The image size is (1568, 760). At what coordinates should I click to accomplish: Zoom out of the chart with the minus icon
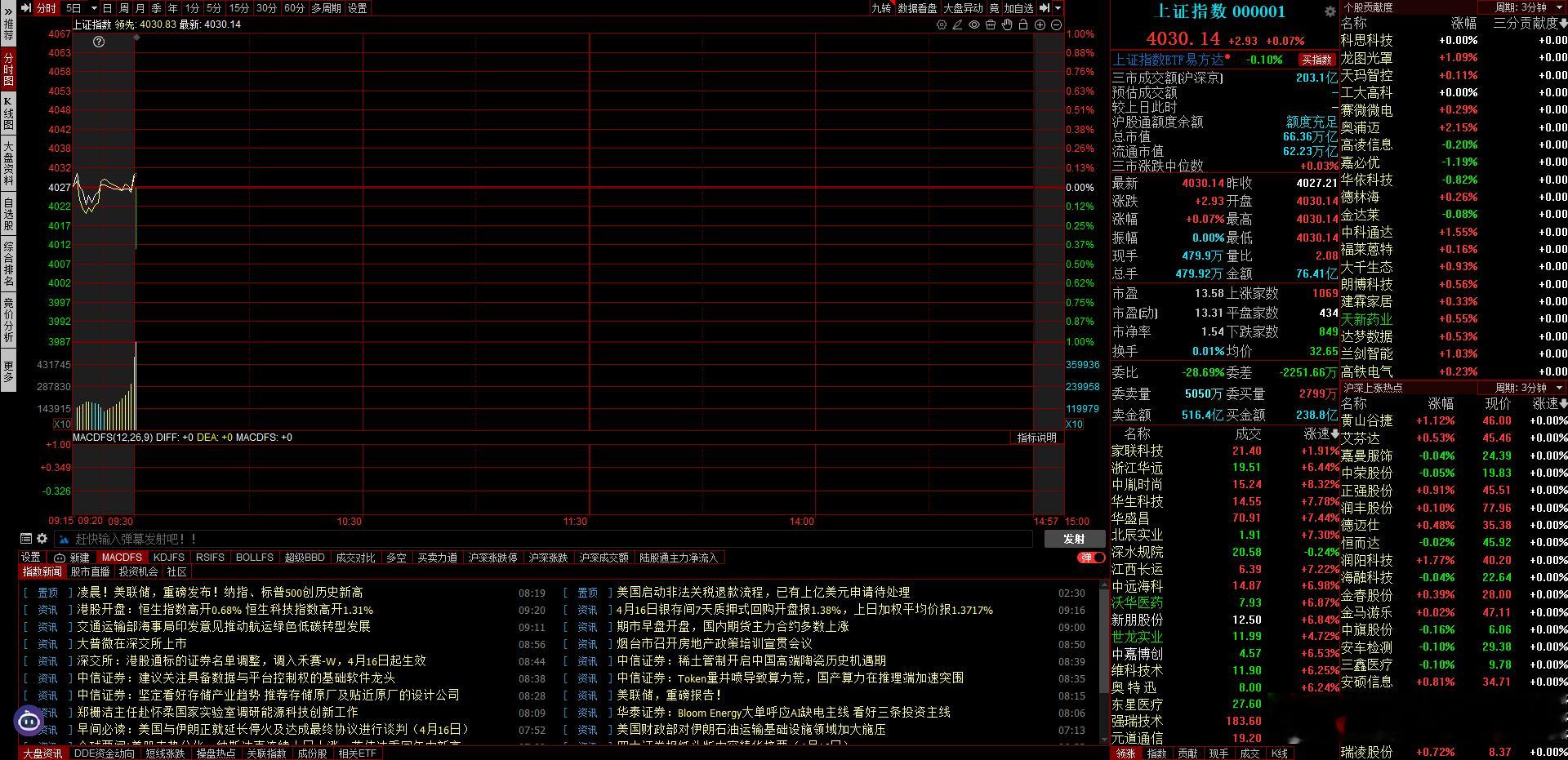[x=1056, y=25]
